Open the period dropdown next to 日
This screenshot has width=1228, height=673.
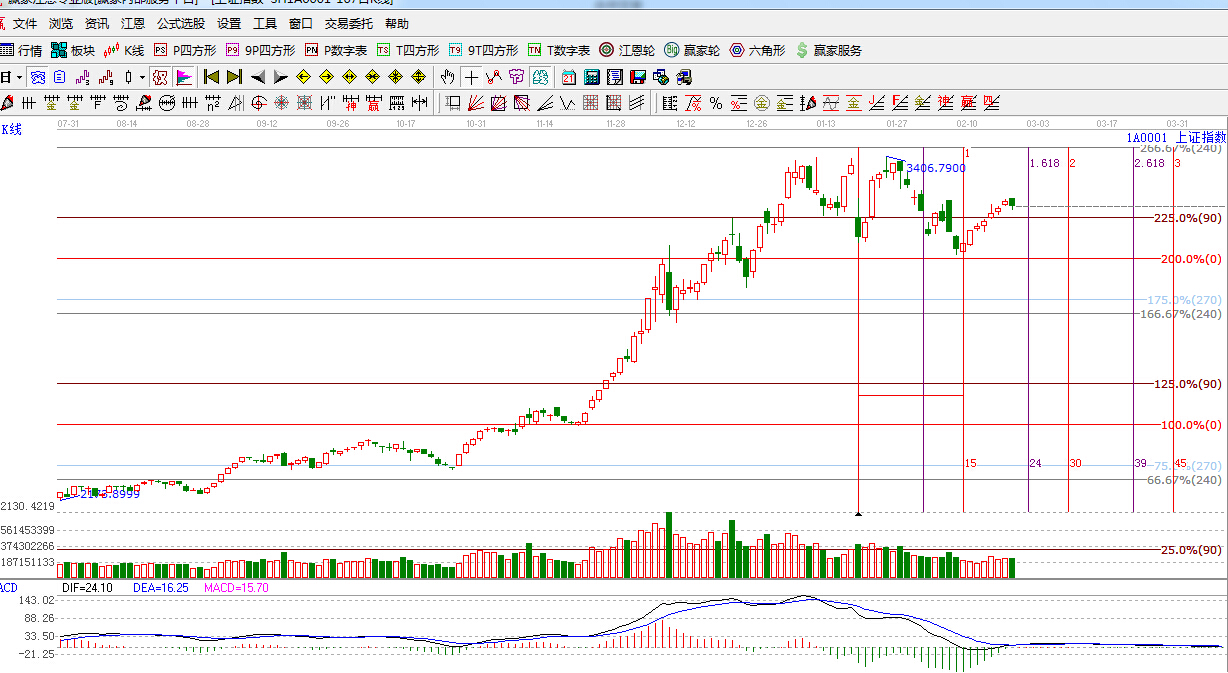point(19,77)
